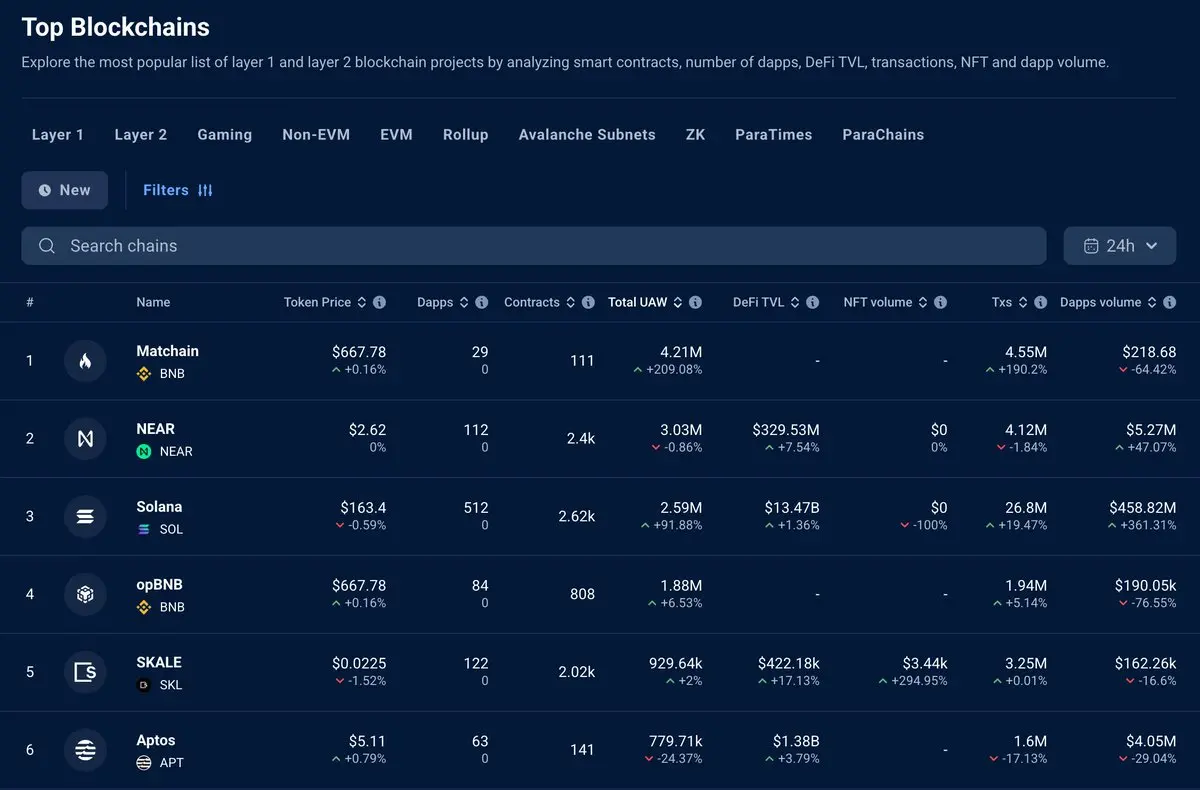
Task: Click the info icon next to Total UAW
Action: (695, 302)
